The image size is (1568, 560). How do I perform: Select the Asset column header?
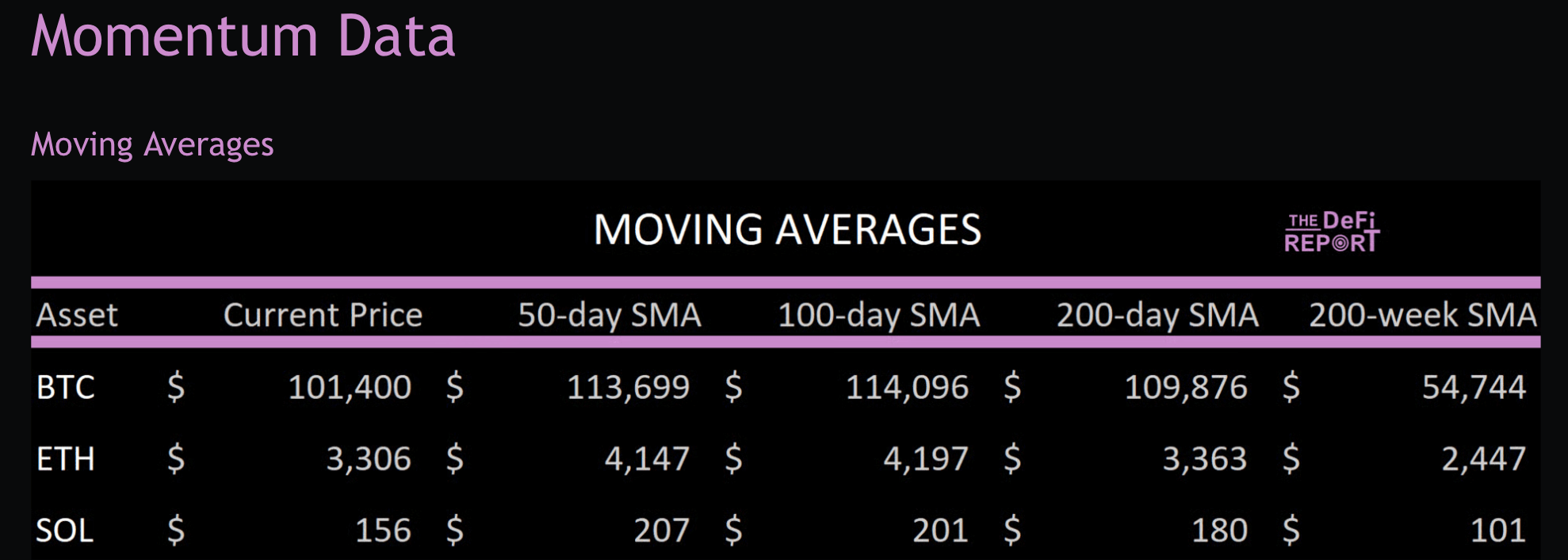pos(77,315)
